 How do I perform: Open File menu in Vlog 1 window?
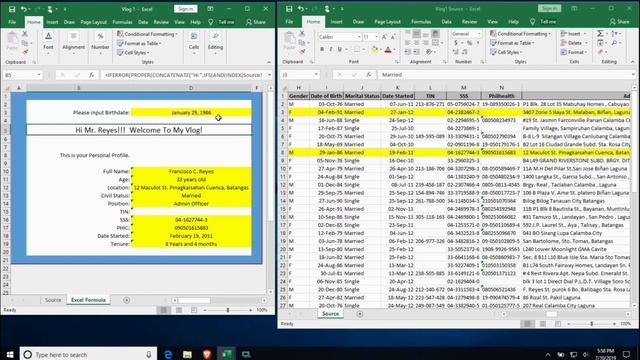tap(12, 22)
